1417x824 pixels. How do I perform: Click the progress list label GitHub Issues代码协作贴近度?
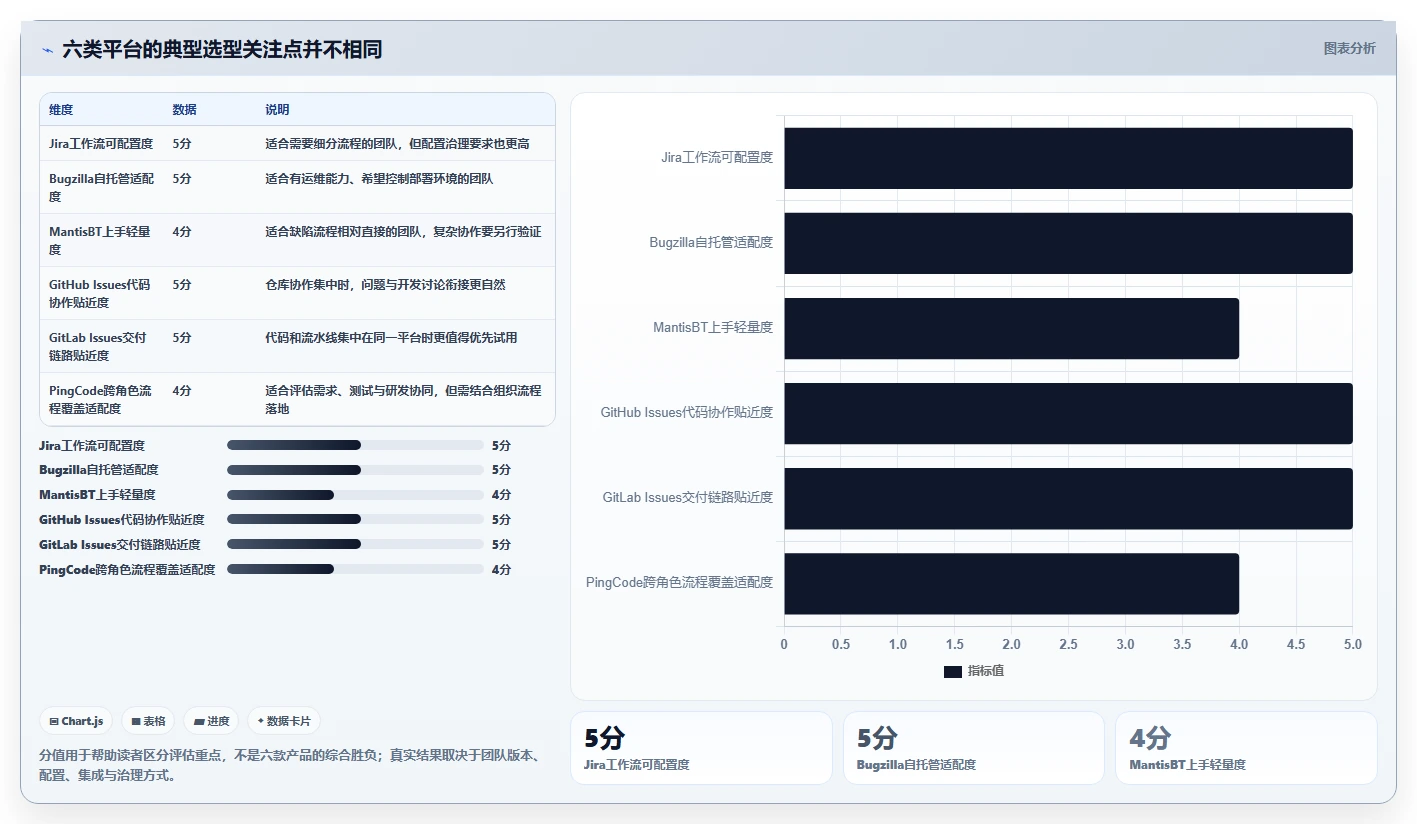[122, 520]
